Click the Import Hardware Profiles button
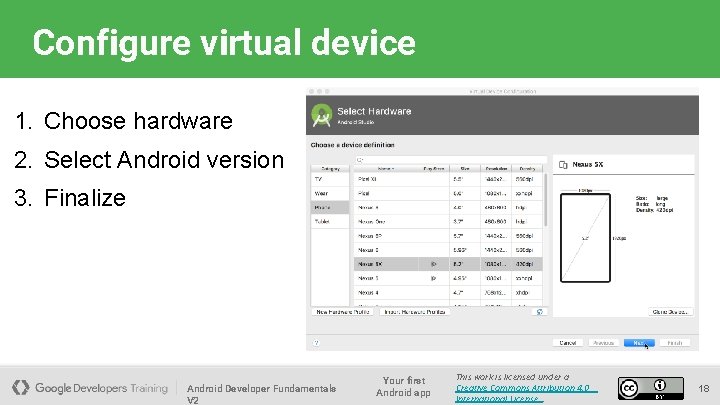 (415, 312)
